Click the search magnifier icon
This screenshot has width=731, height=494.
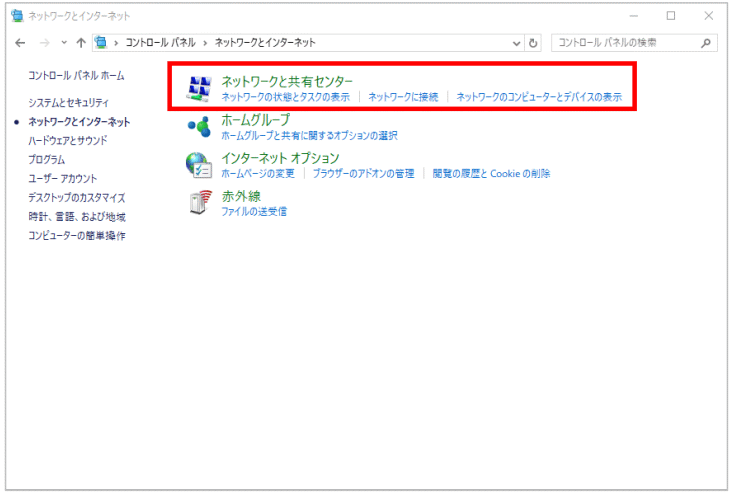pyautogui.click(x=706, y=43)
